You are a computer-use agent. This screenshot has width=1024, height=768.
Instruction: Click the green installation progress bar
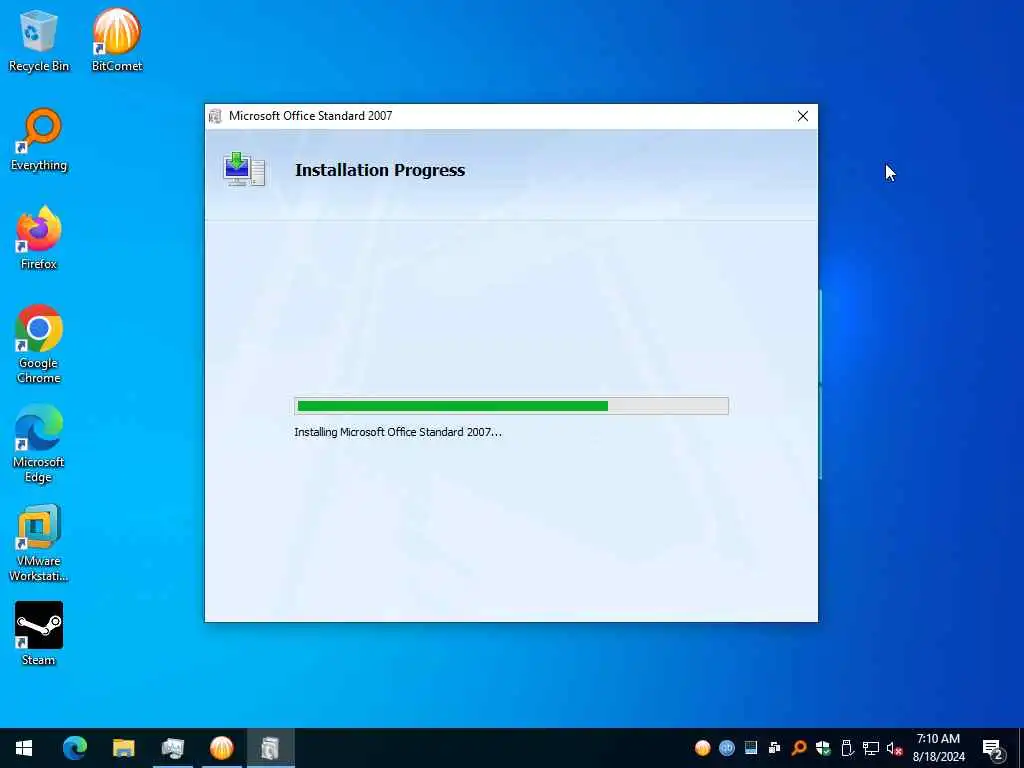[x=511, y=406]
